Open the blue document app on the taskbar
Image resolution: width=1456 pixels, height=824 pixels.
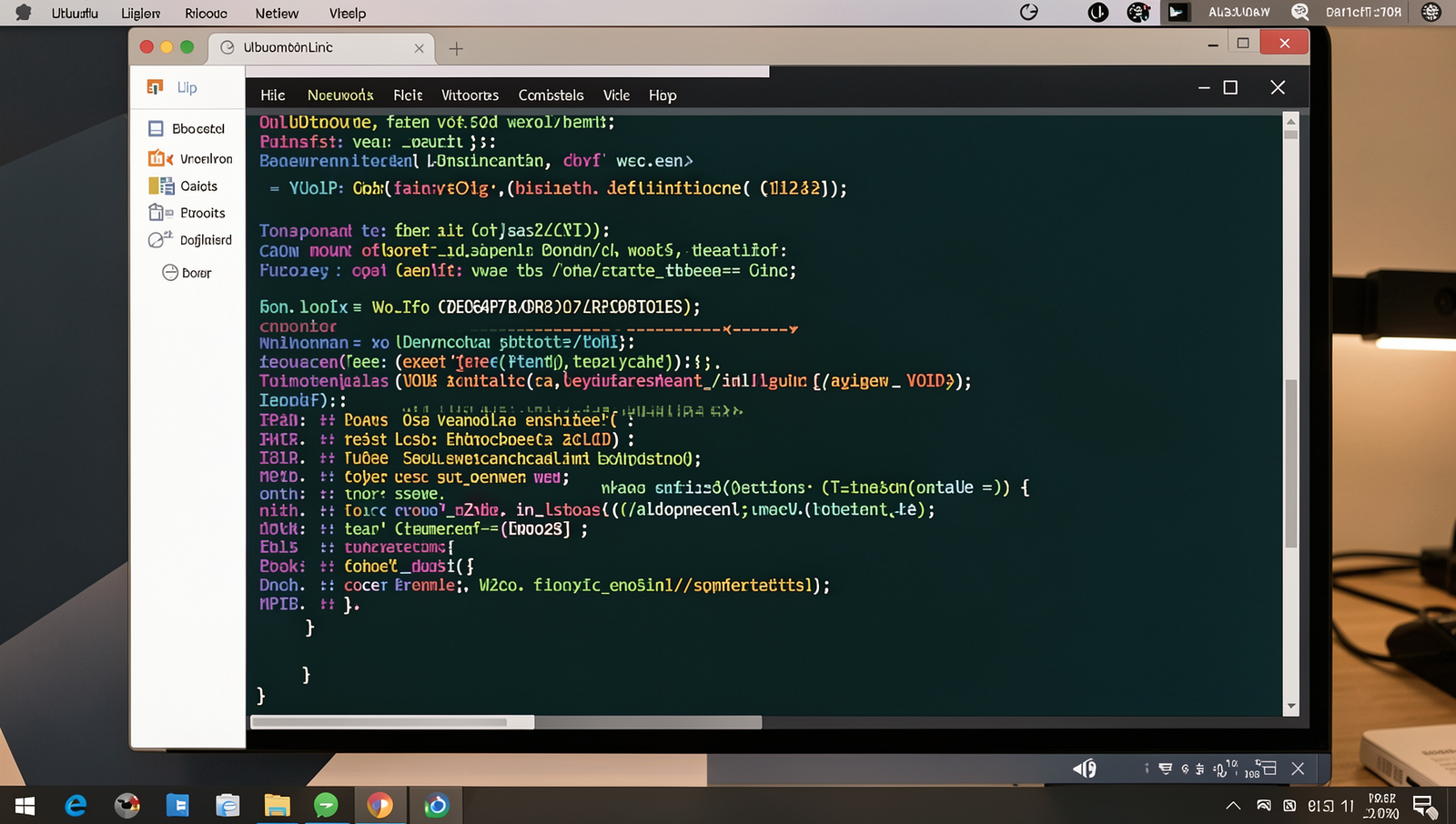177,805
